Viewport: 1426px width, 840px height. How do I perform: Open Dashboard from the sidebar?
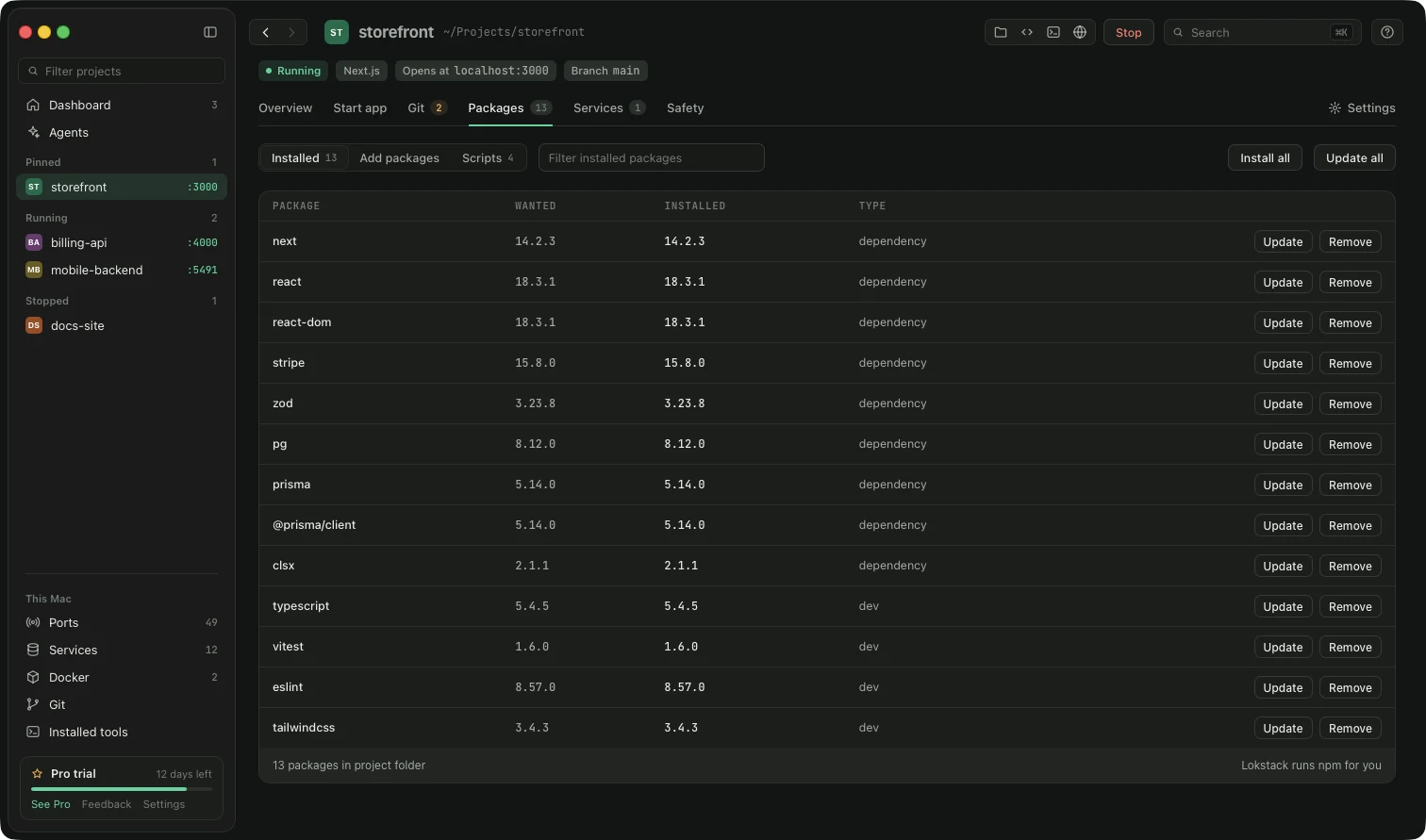pos(122,105)
